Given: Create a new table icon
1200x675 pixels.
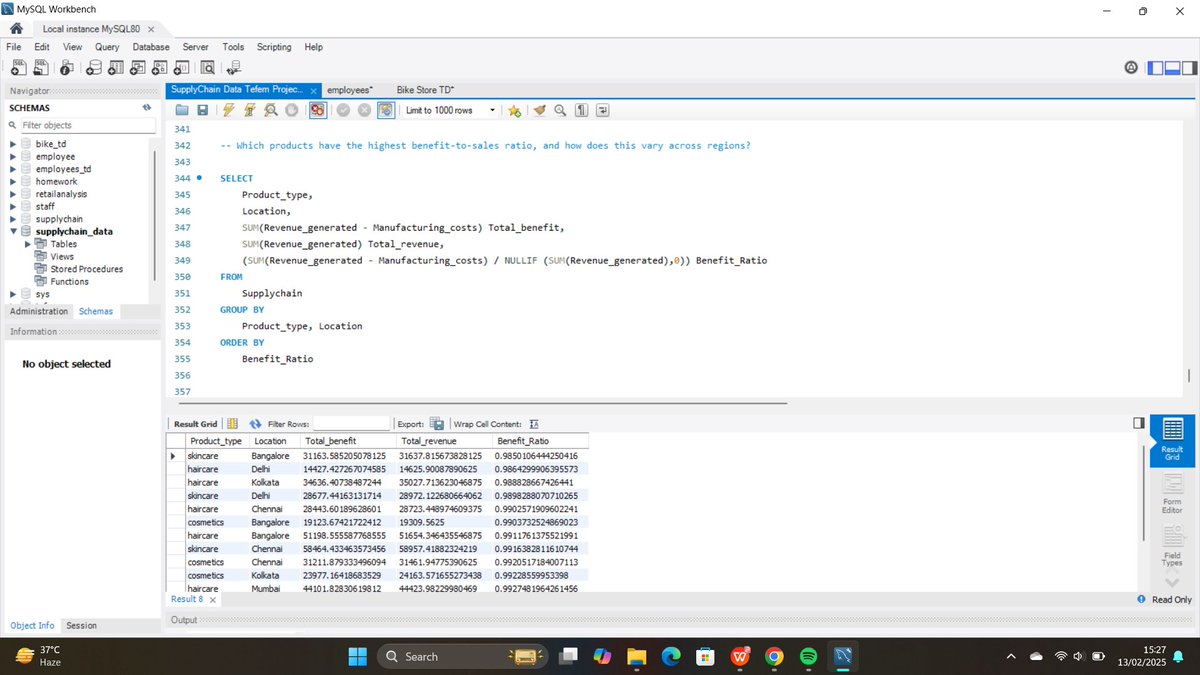Looking at the screenshot, I should coord(115,67).
